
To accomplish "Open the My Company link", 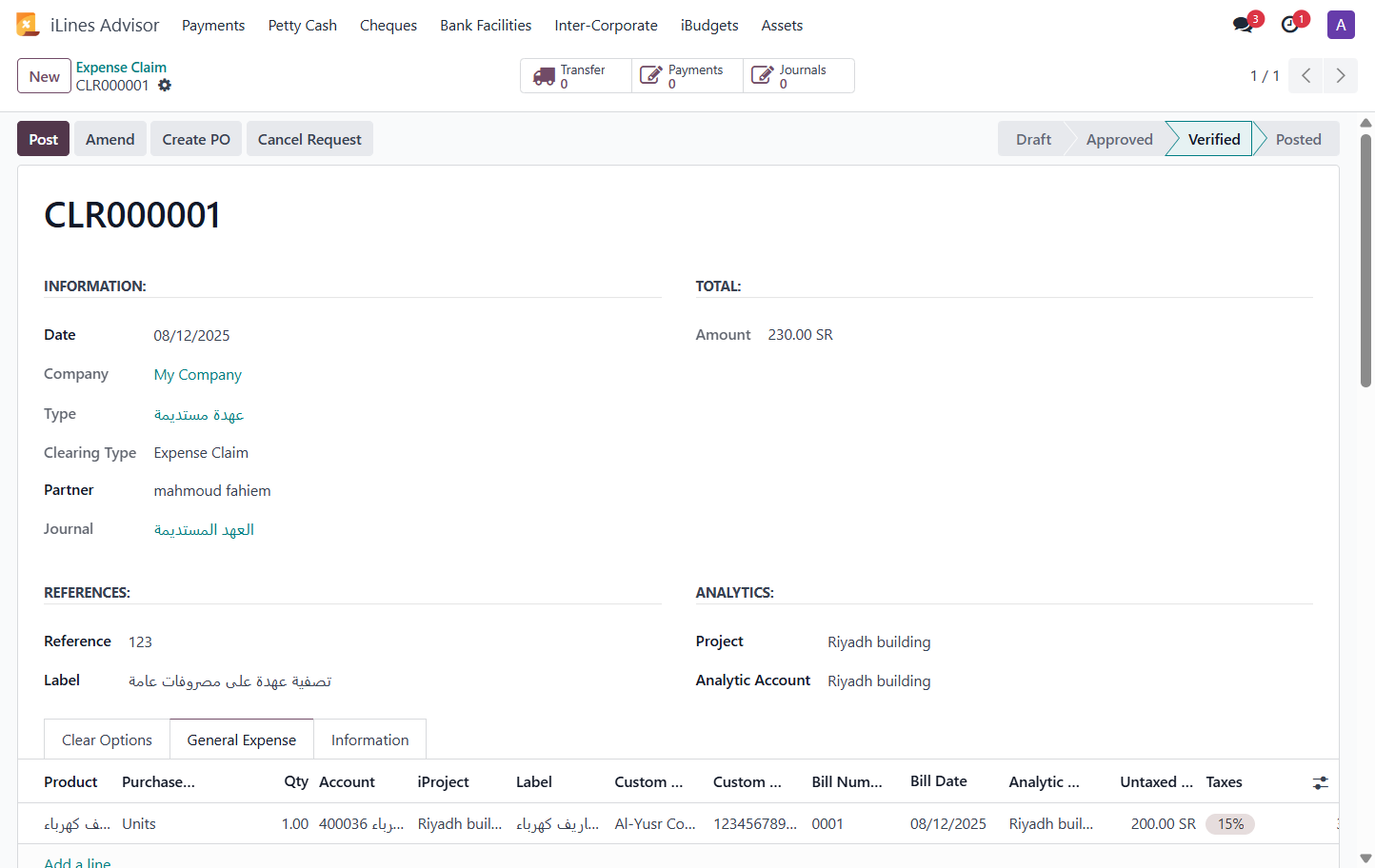I will [x=198, y=375].
